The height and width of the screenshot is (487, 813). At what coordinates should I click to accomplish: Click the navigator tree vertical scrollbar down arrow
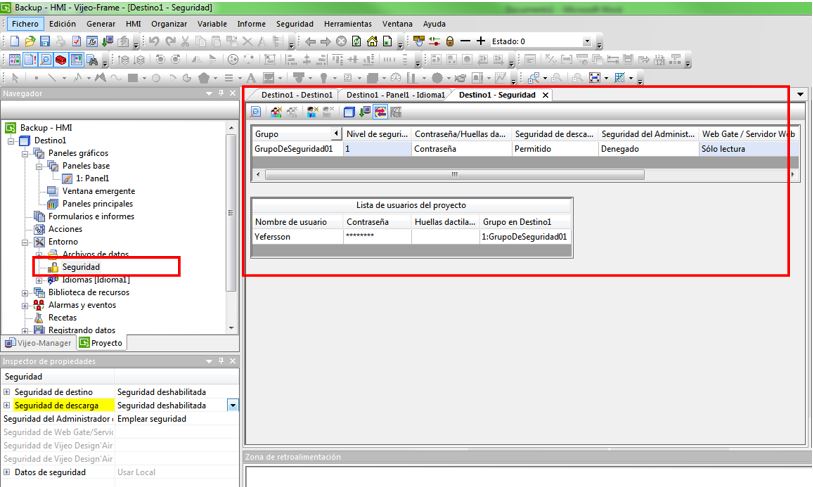[x=231, y=328]
